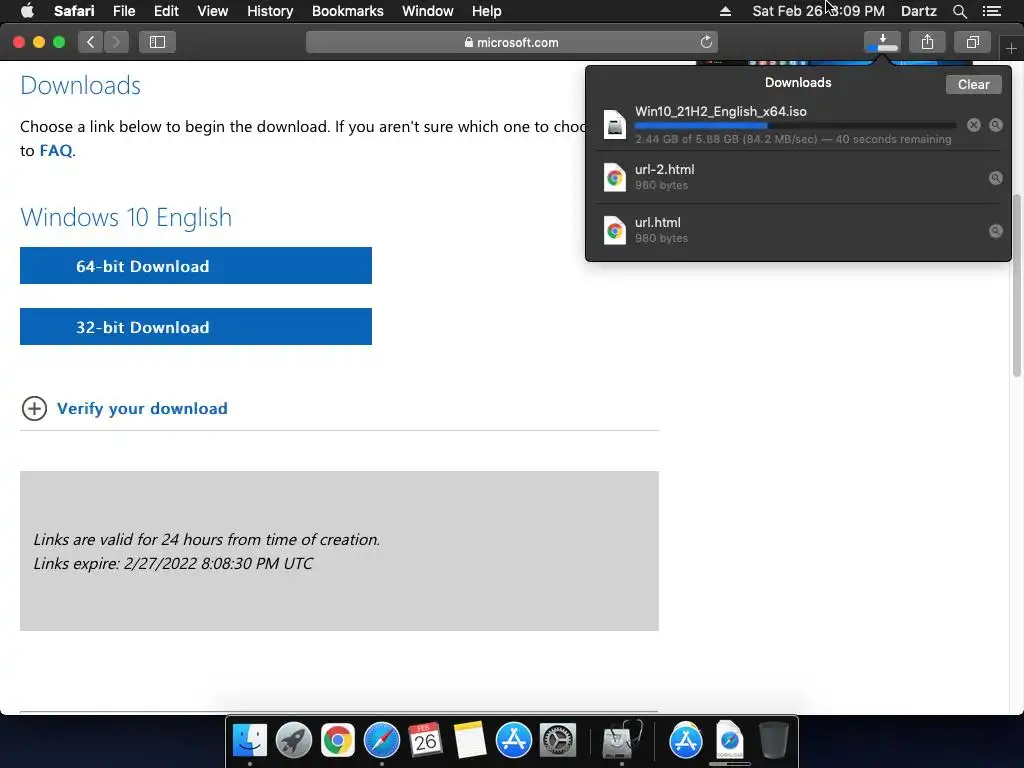Open Google Chrome from the Dock

(338, 740)
